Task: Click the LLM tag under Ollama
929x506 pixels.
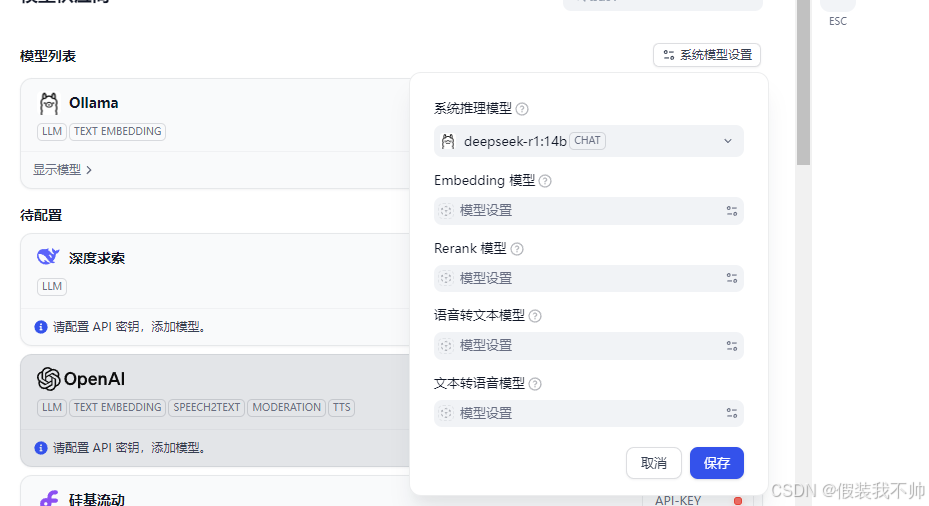Action: point(52,132)
